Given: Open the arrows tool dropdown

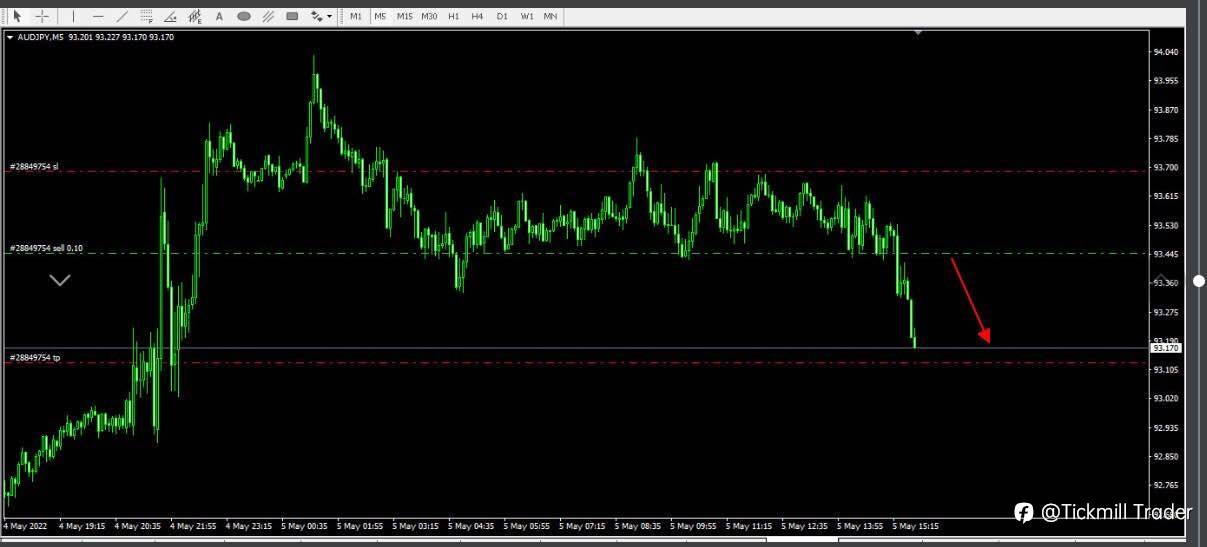Looking at the screenshot, I should 321,16.
